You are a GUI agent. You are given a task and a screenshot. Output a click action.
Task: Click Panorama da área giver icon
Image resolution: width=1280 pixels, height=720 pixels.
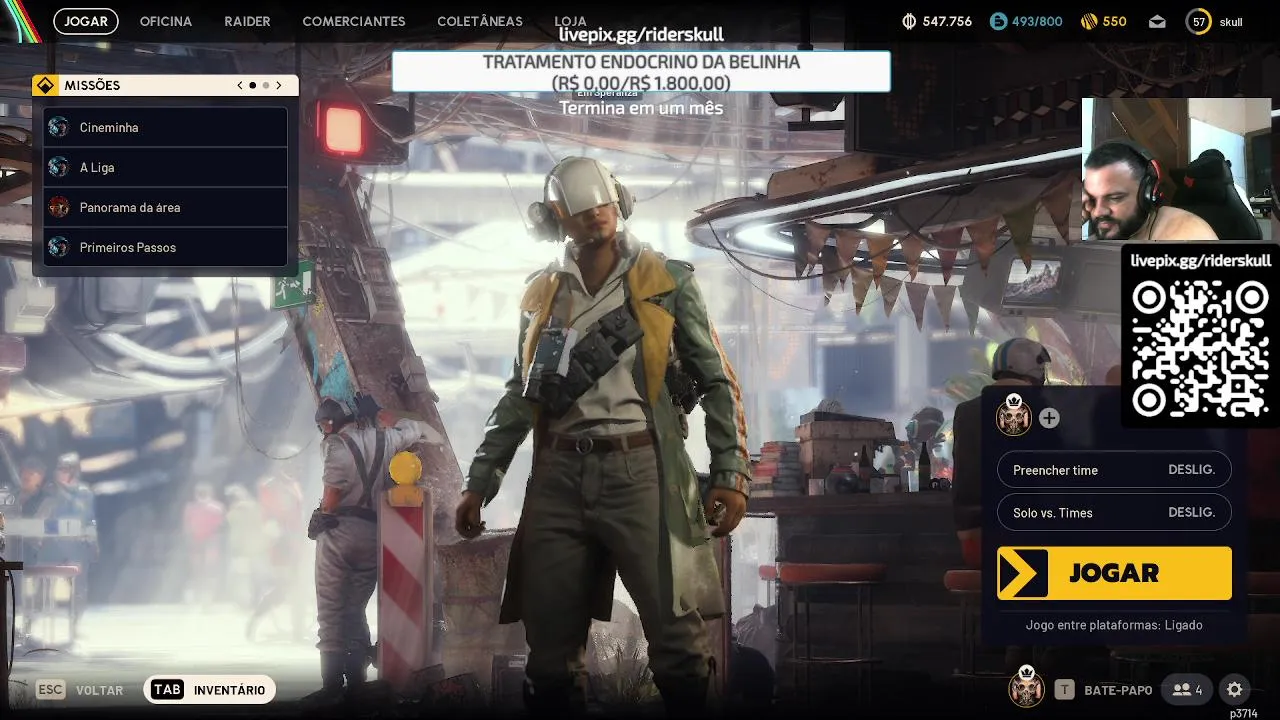[x=59, y=207]
